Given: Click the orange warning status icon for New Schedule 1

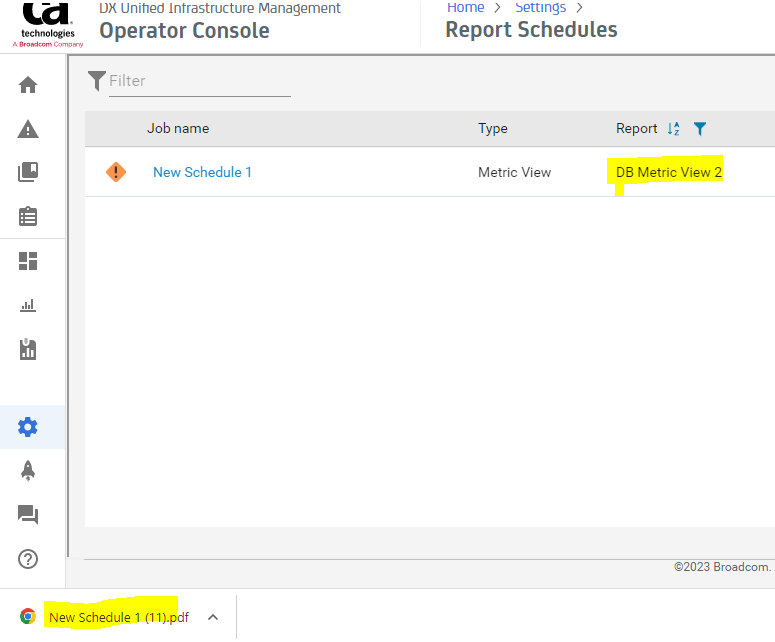Looking at the screenshot, I should [116, 172].
